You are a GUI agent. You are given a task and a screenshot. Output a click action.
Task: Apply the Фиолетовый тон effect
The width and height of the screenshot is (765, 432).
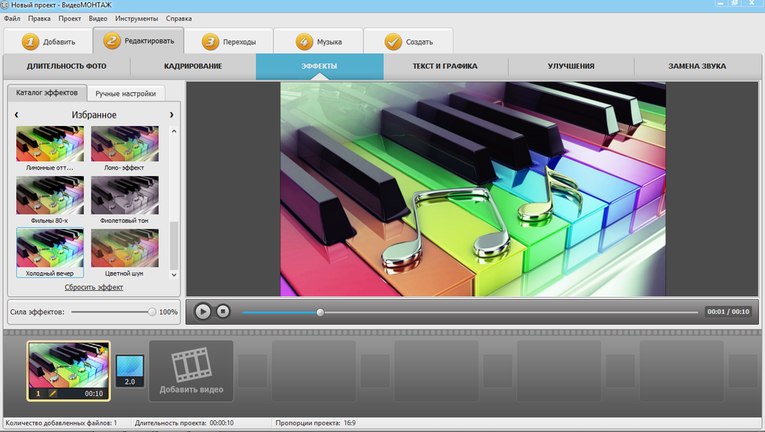(x=124, y=195)
